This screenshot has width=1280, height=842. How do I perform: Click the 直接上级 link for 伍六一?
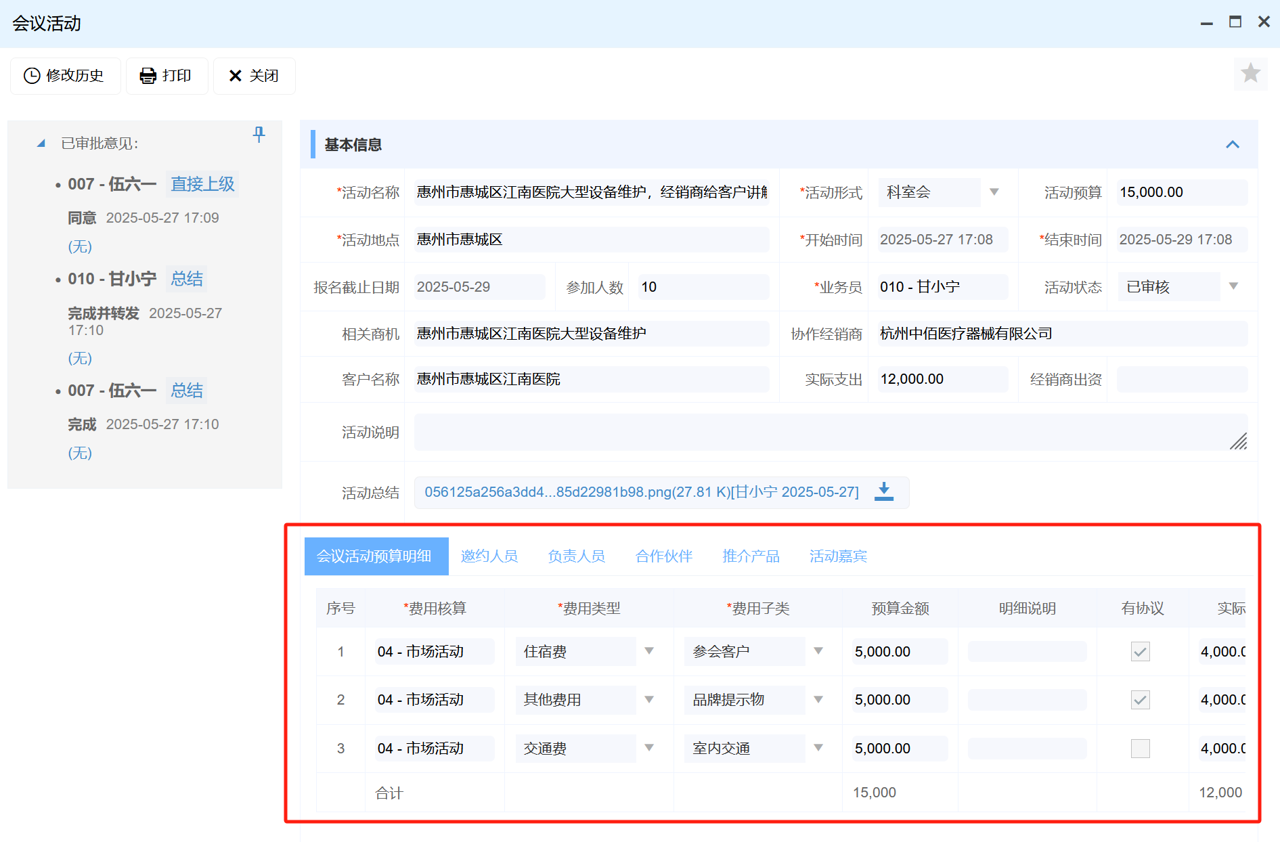tap(202, 184)
